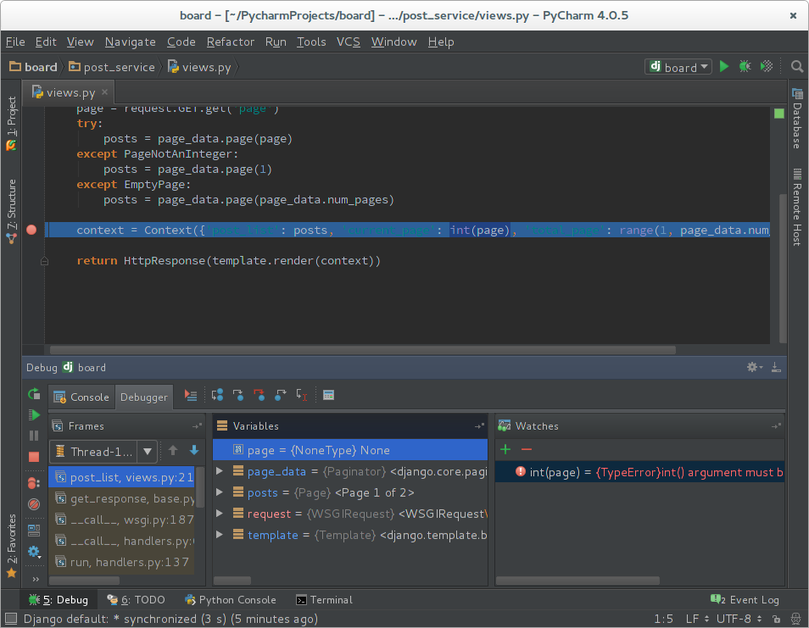This screenshot has width=809, height=628.
Task: Add a new watch with plus icon
Action: coord(506,449)
